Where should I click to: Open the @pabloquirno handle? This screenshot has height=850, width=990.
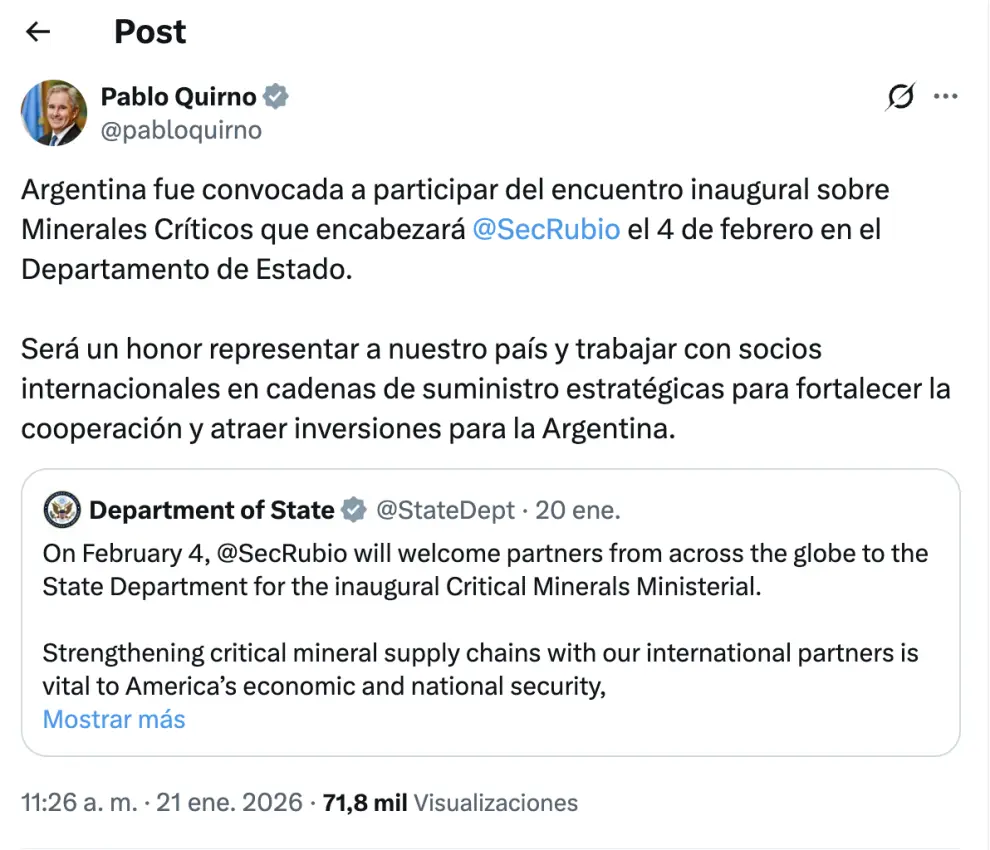pyautogui.click(x=181, y=130)
